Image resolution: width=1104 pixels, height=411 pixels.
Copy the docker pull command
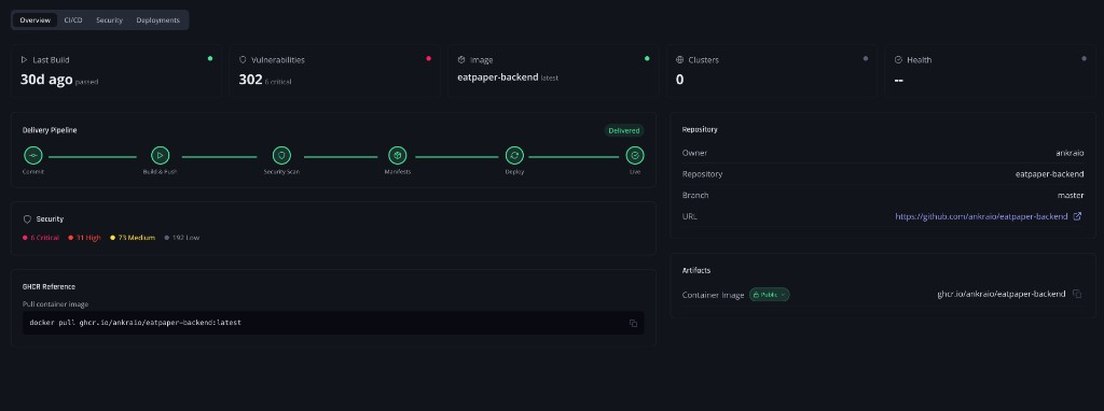[633, 323]
